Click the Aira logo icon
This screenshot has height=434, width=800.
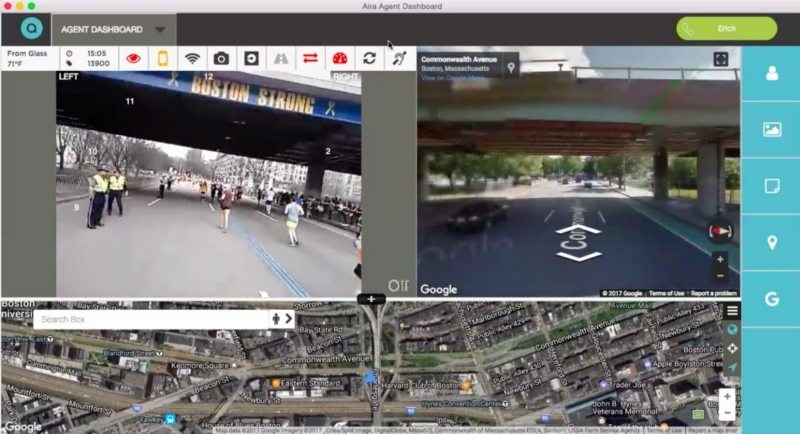[32, 29]
